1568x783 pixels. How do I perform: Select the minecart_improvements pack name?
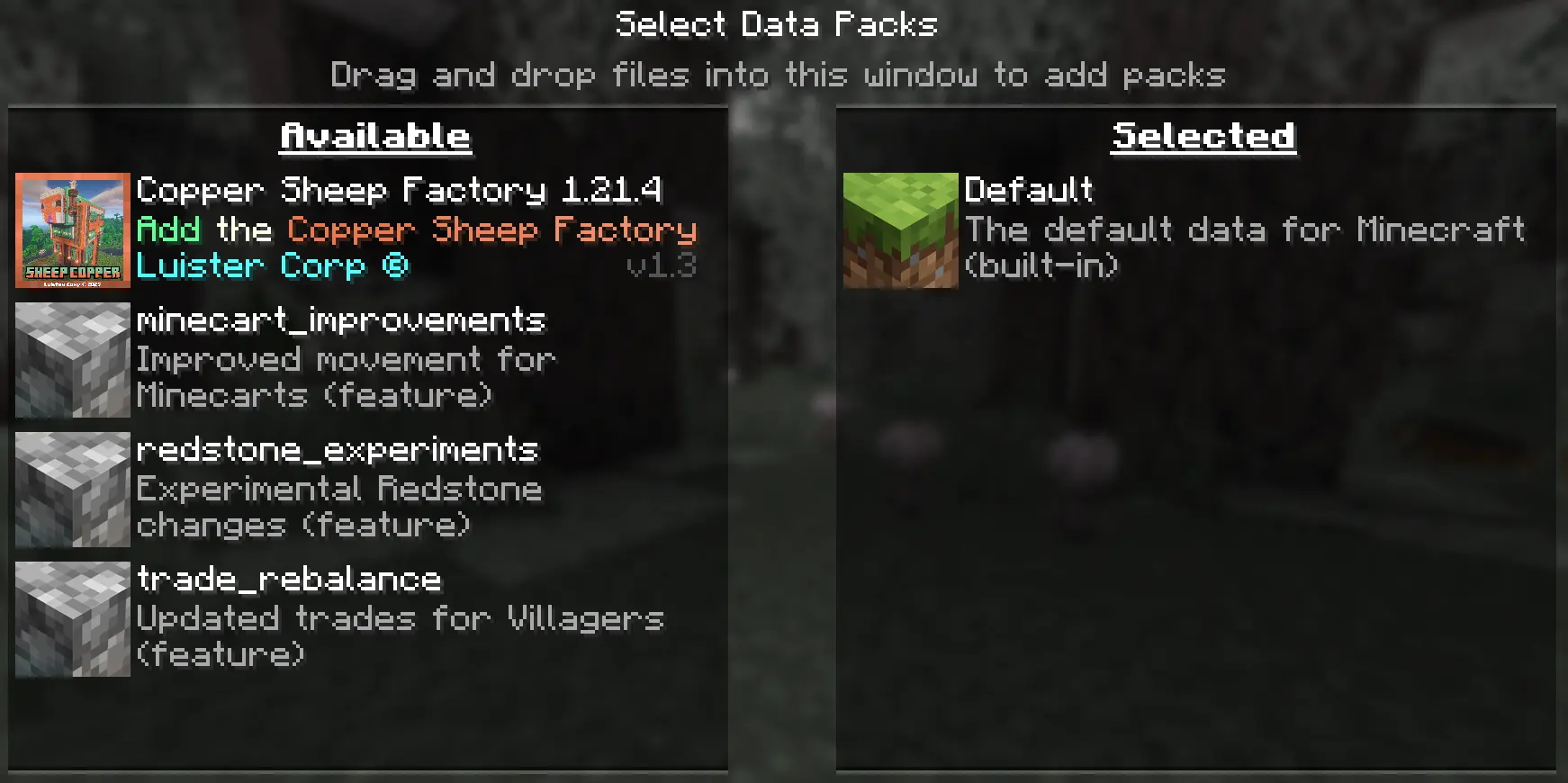[x=341, y=321]
